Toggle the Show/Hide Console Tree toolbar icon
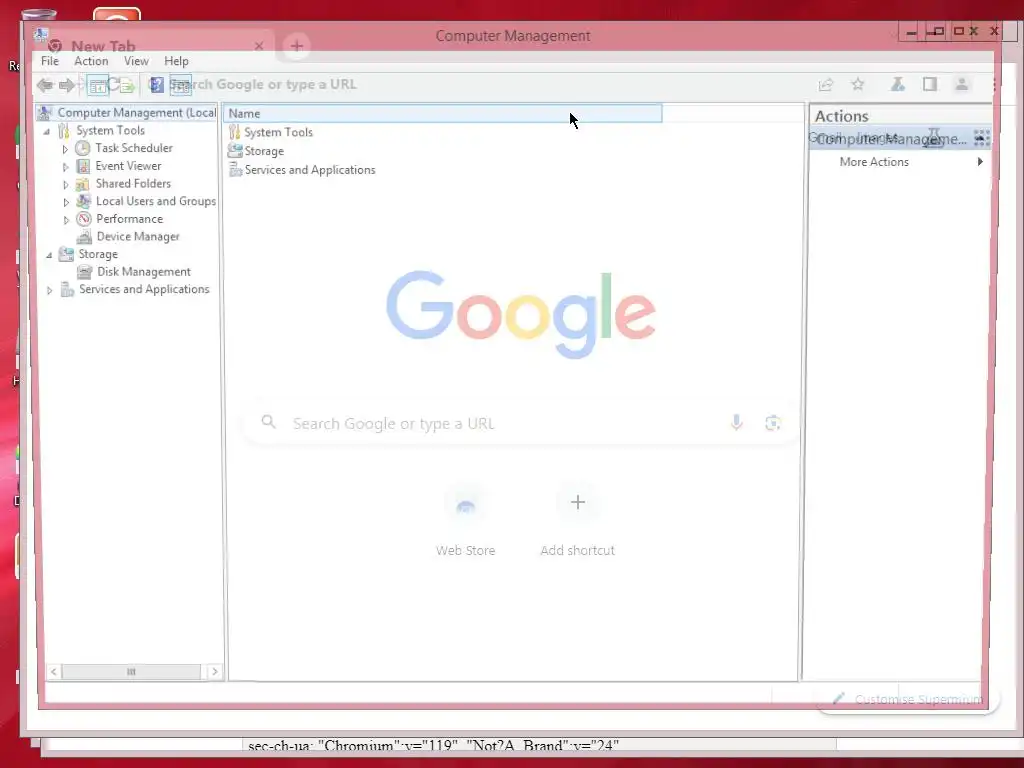 pos(98,85)
